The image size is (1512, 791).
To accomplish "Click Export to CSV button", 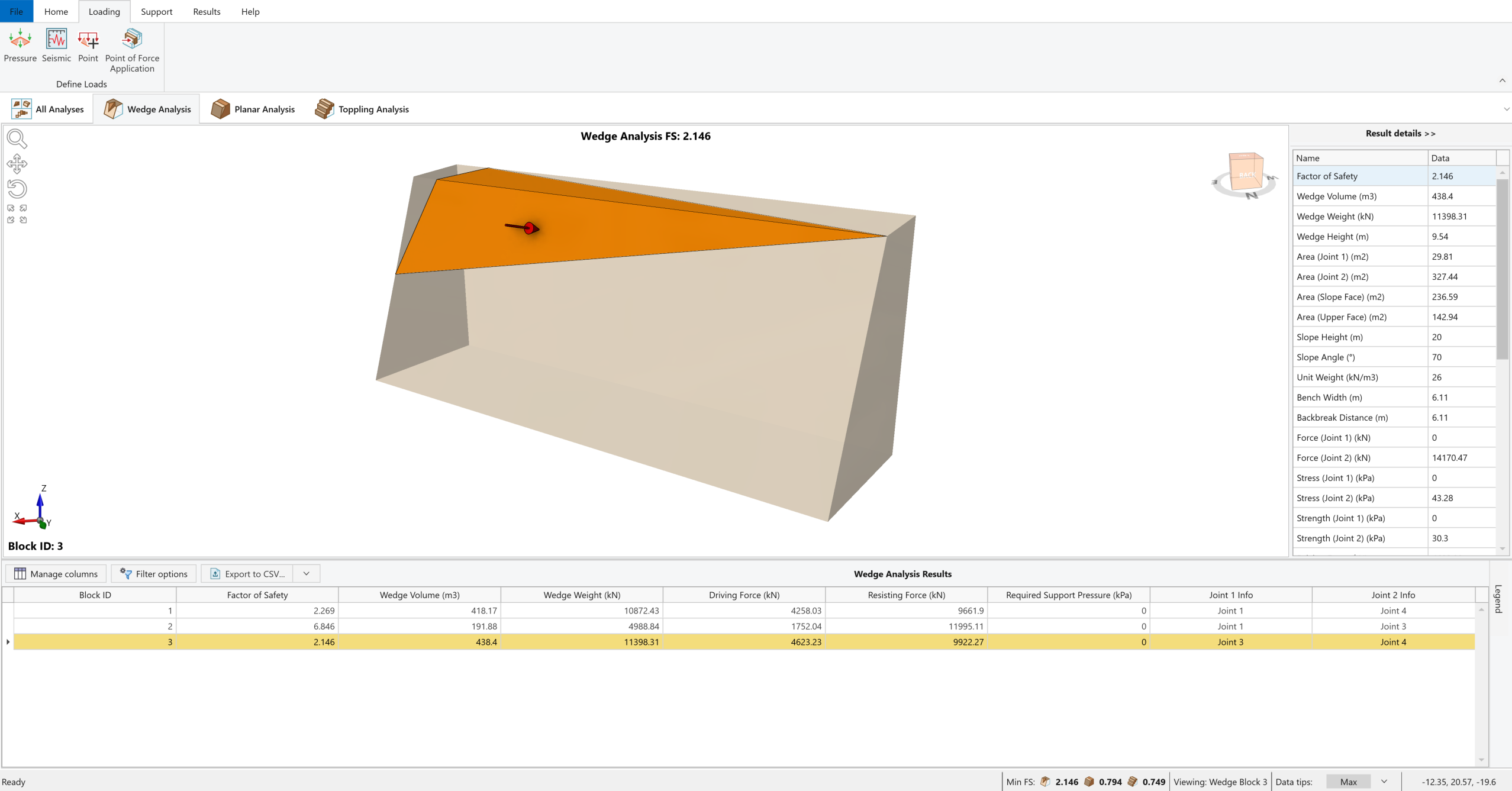I will click(247, 573).
